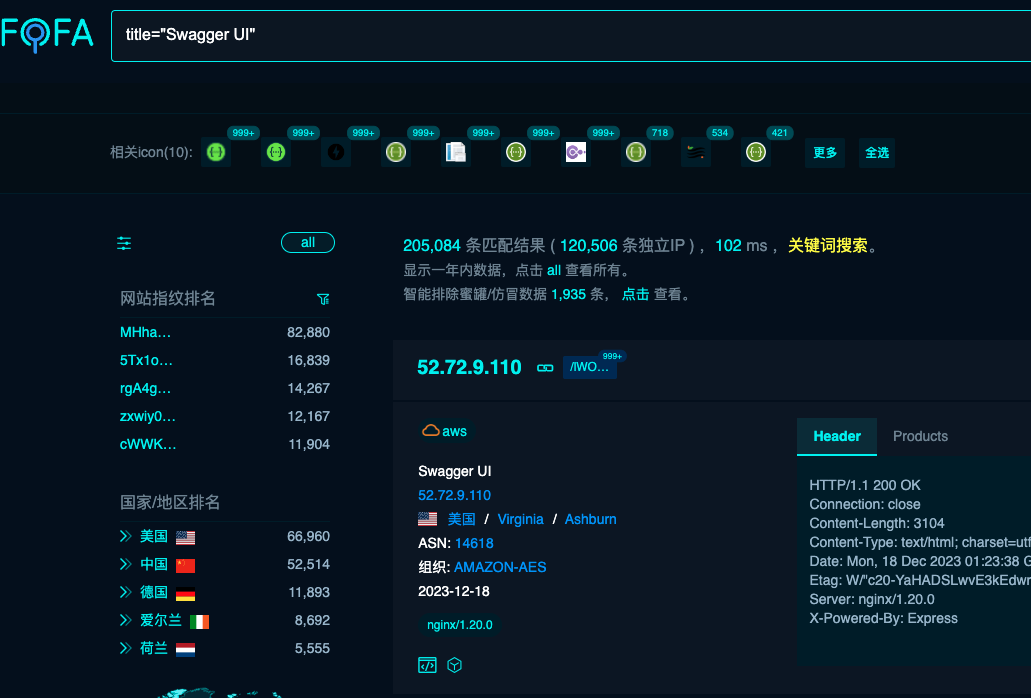Open the cube product icon
Screen dimensions: 1031x698
click(x=454, y=665)
